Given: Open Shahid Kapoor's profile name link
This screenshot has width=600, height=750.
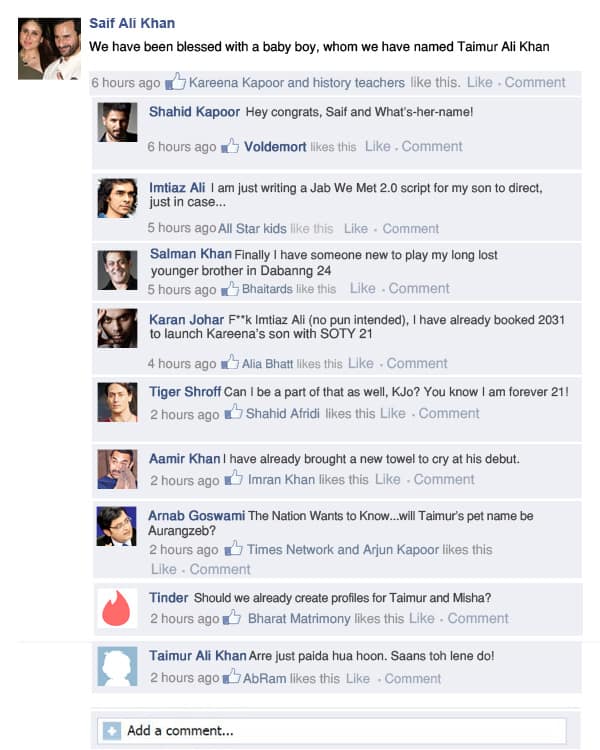Looking at the screenshot, I should pyautogui.click(x=194, y=112).
